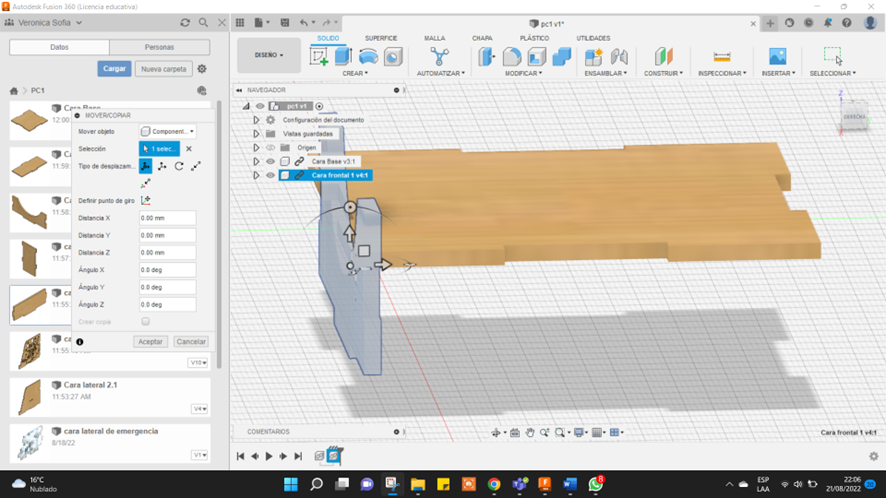Click the Cargar upload button
886x498 pixels.
[x=114, y=69]
